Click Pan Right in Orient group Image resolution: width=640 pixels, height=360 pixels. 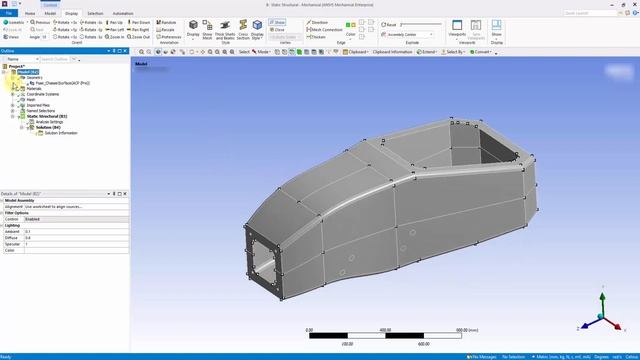pos(138,30)
